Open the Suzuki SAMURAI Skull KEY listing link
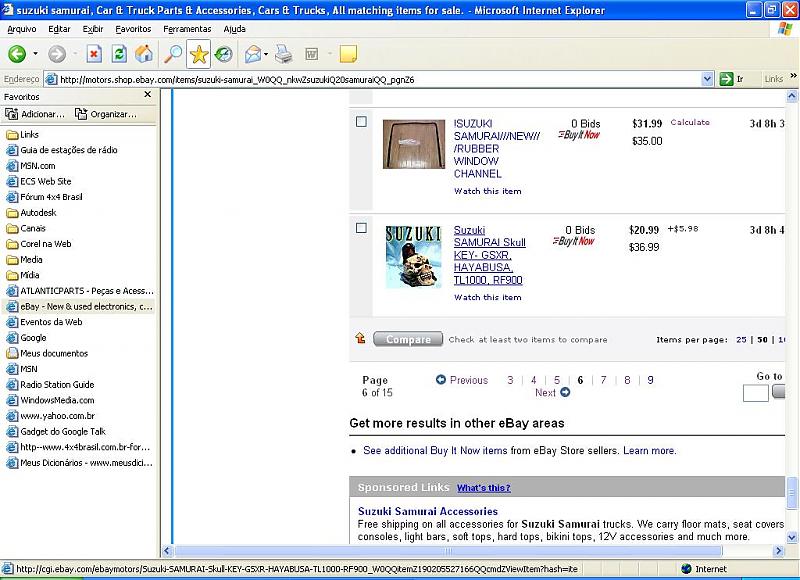 click(x=490, y=255)
